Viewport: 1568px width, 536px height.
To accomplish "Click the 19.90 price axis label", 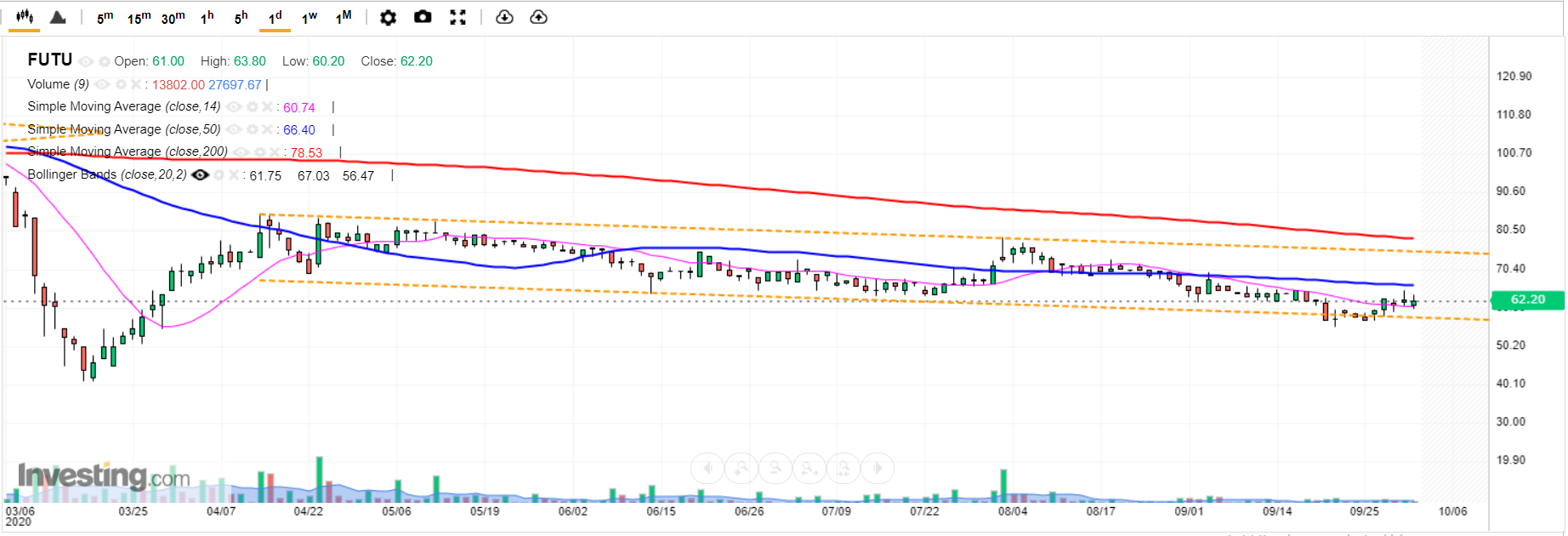I will click(x=1511, y=459).
